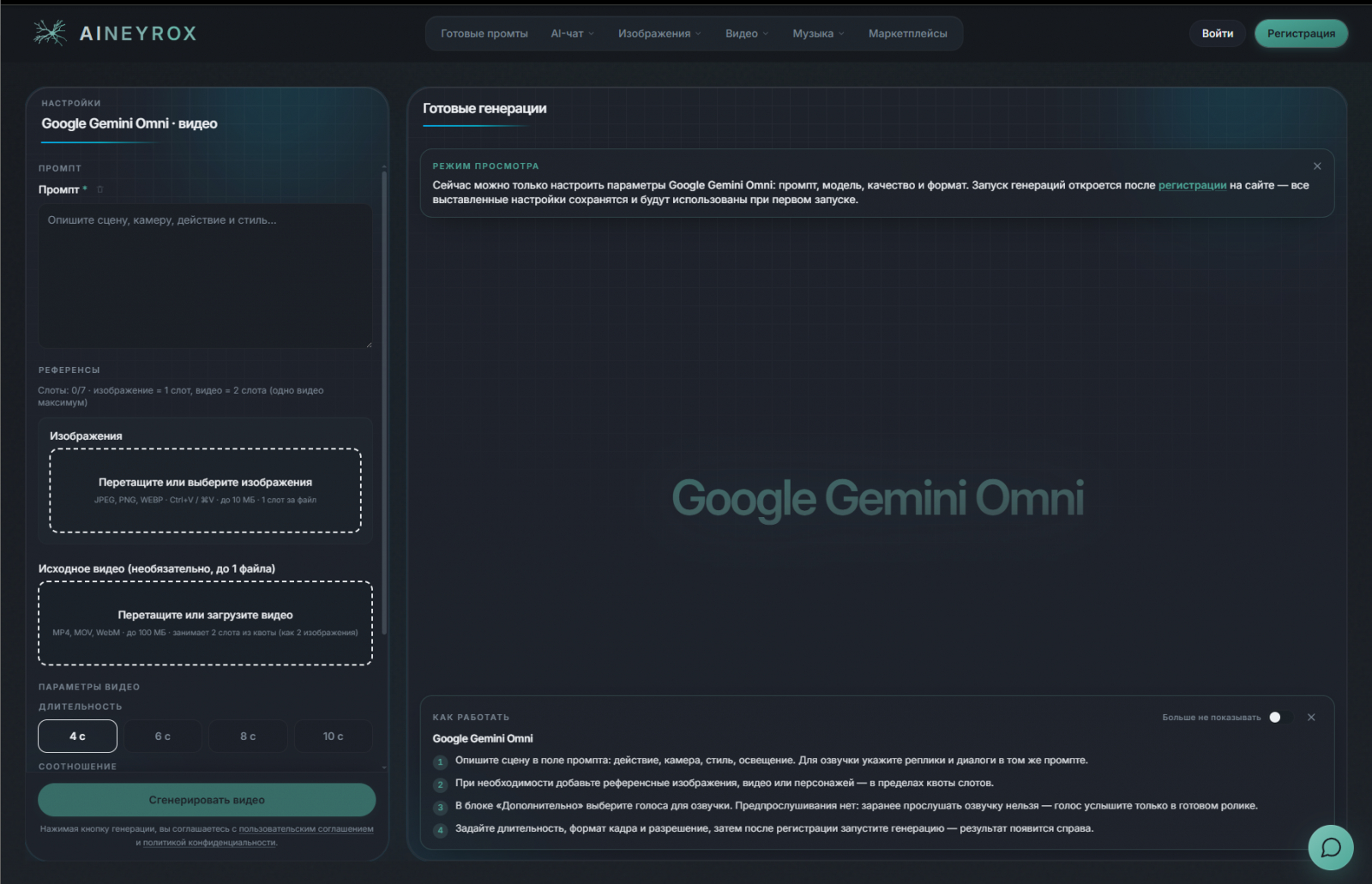This screenshot has height=884, width=1372.
Task: Click the source video upload dropzone
Action: pos(205,623)
